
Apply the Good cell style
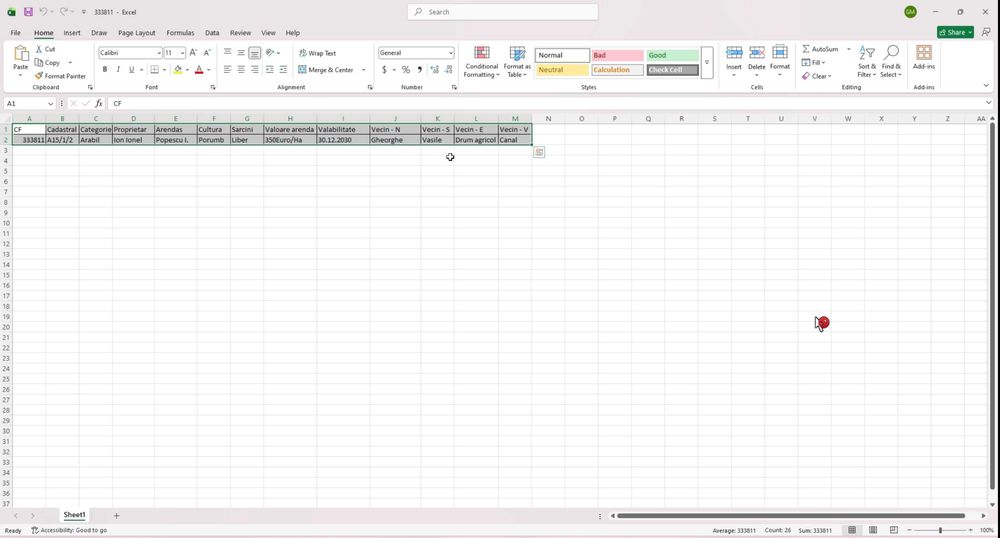[x=672, y=55]
